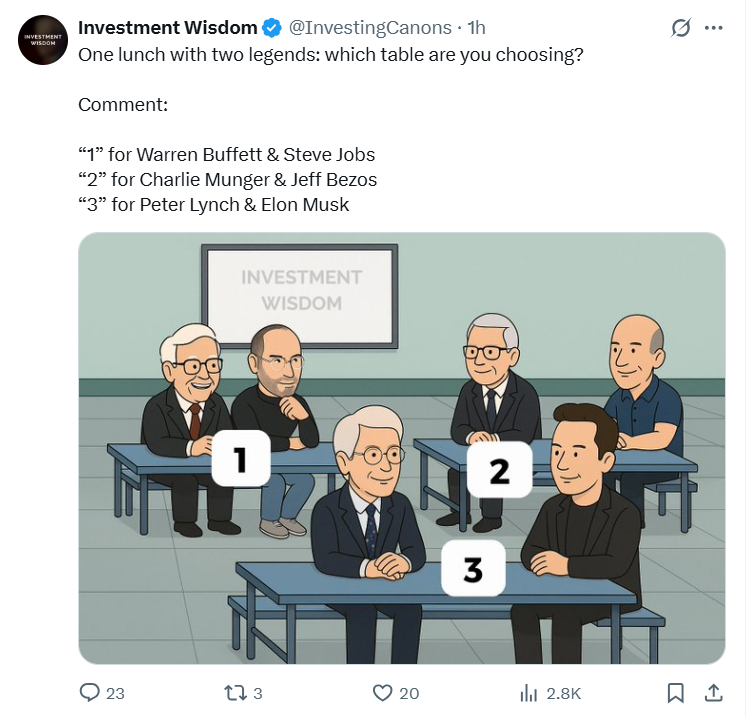The image size is (747, 716).
Task: Click the table number 1 label
Action: click(241, 459)
